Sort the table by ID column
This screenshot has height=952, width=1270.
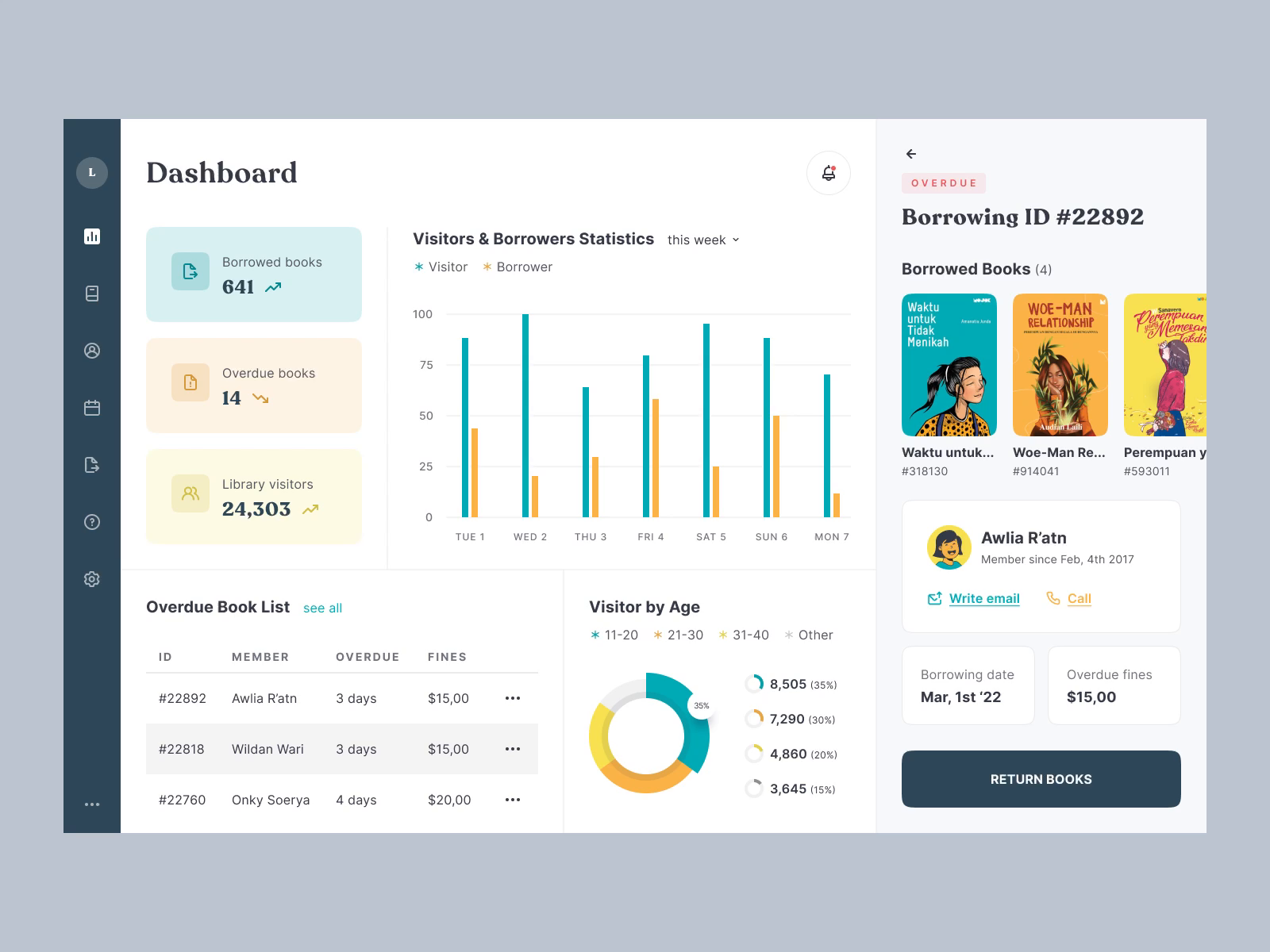(165, 657)
